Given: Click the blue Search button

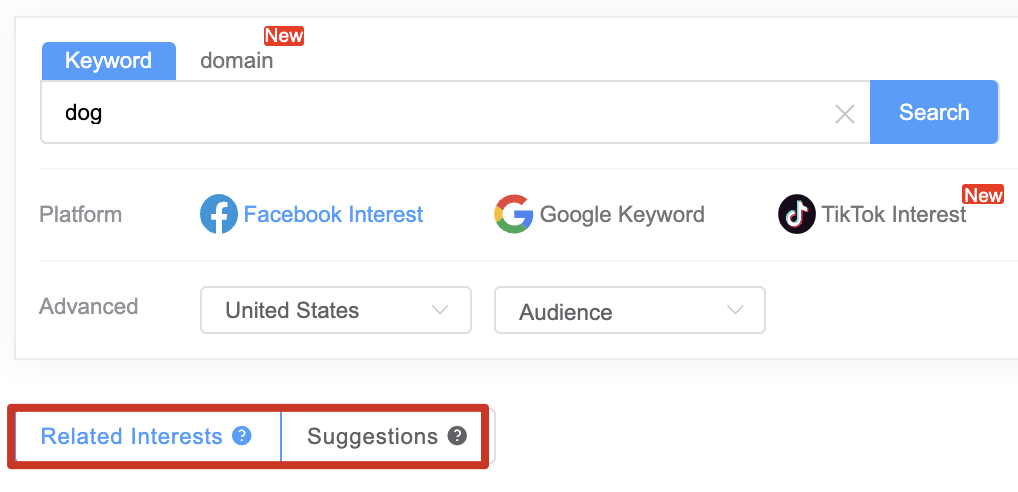Looking at the screenshot, I should [x=934, y=112].
